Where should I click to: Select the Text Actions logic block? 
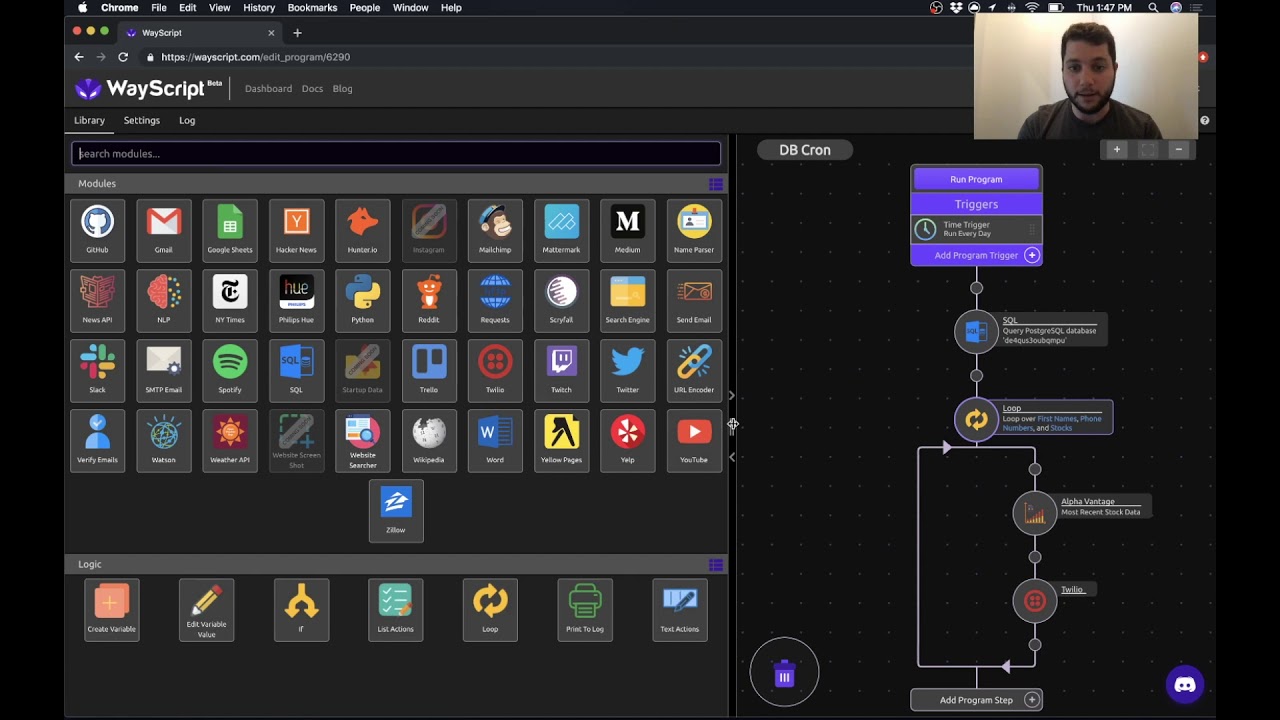680,609
